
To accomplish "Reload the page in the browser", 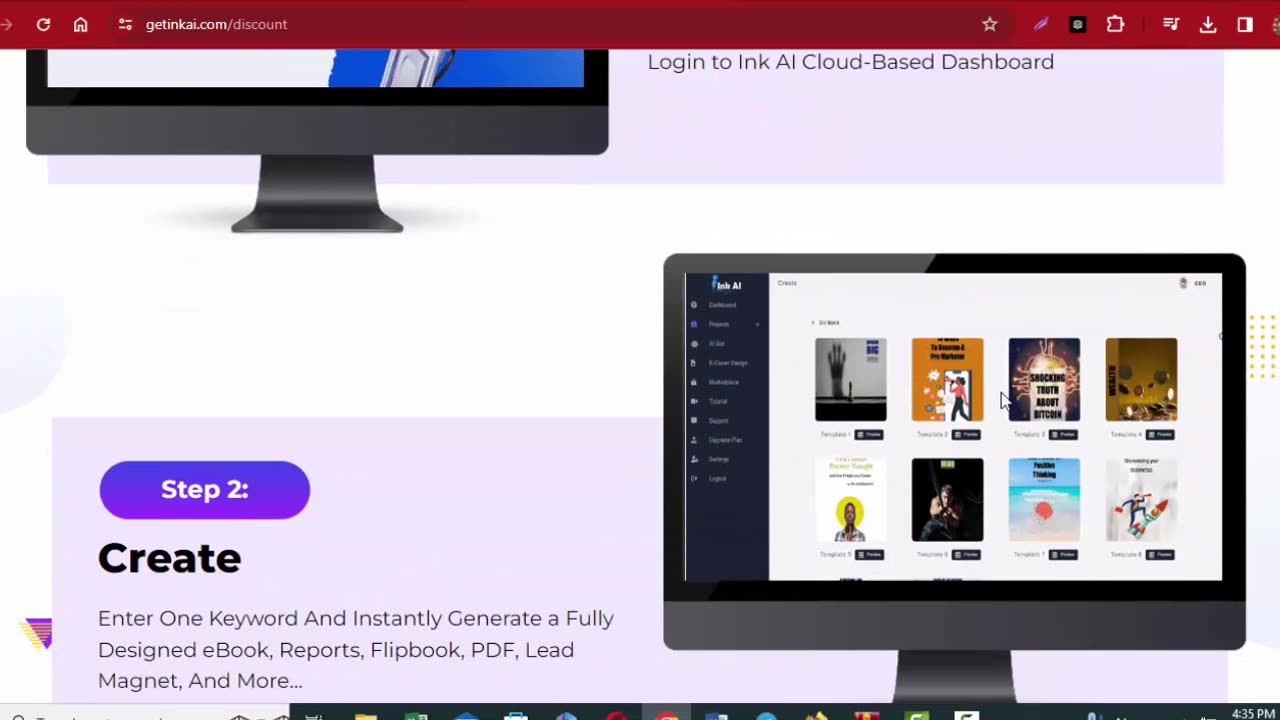I will (43, 24).
